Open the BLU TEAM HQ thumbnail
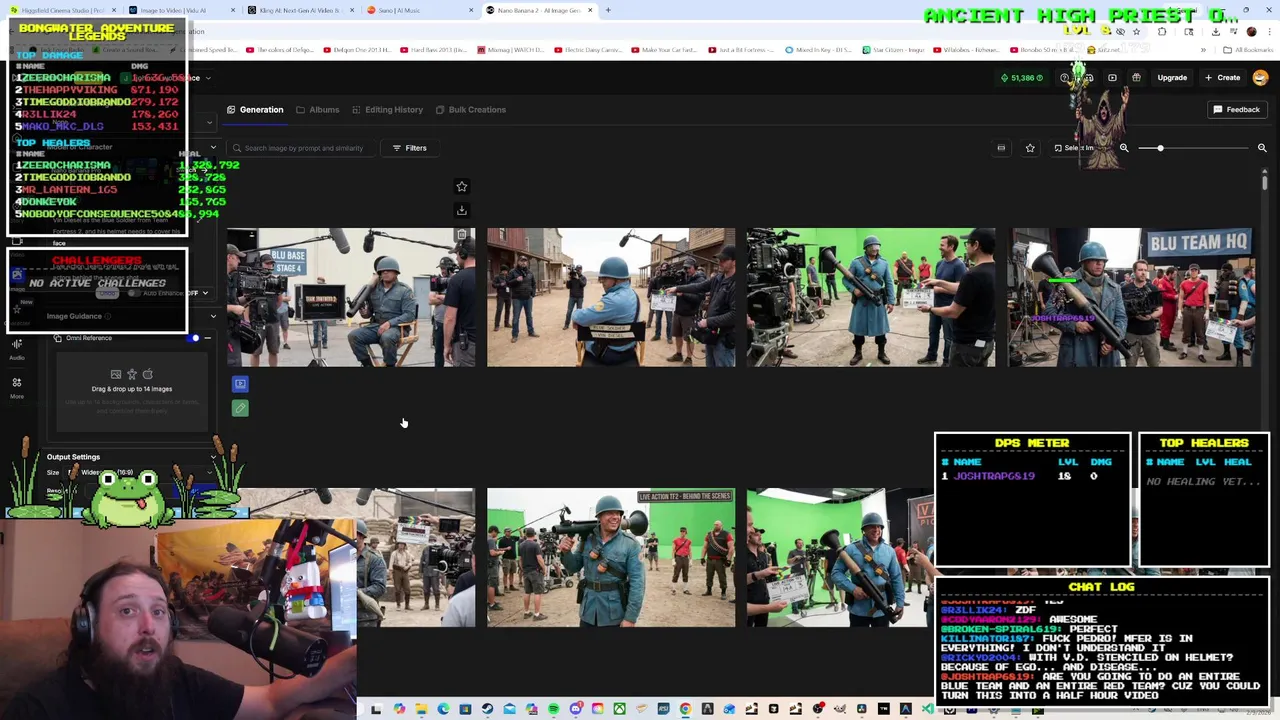1280x720 pixels. [1131, 297]
